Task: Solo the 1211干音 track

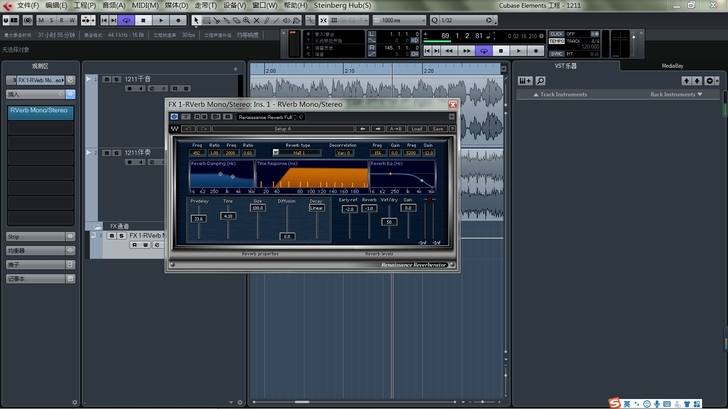Action: tap(117, 79)
